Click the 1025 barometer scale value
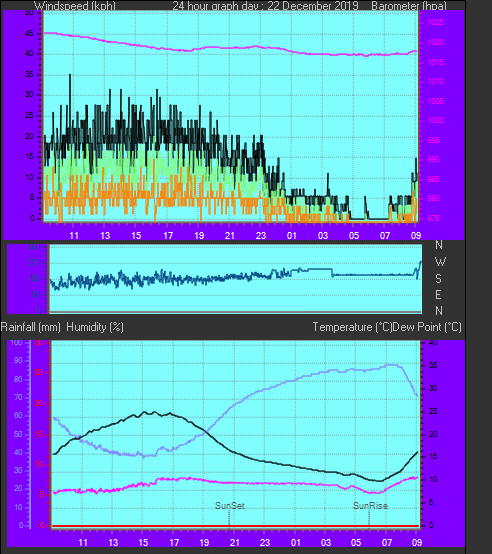The width and height of the screenshot is (492, 554). 435,23
